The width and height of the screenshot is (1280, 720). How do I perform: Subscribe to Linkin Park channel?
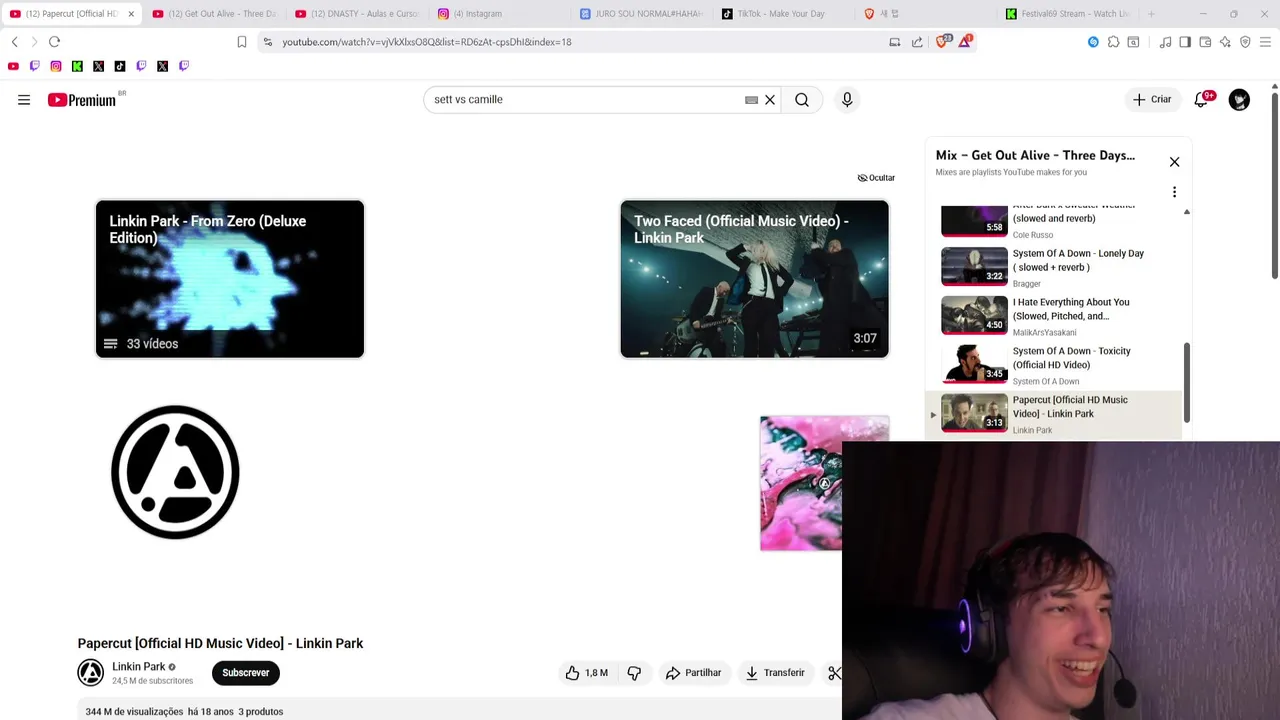(246, 673)
